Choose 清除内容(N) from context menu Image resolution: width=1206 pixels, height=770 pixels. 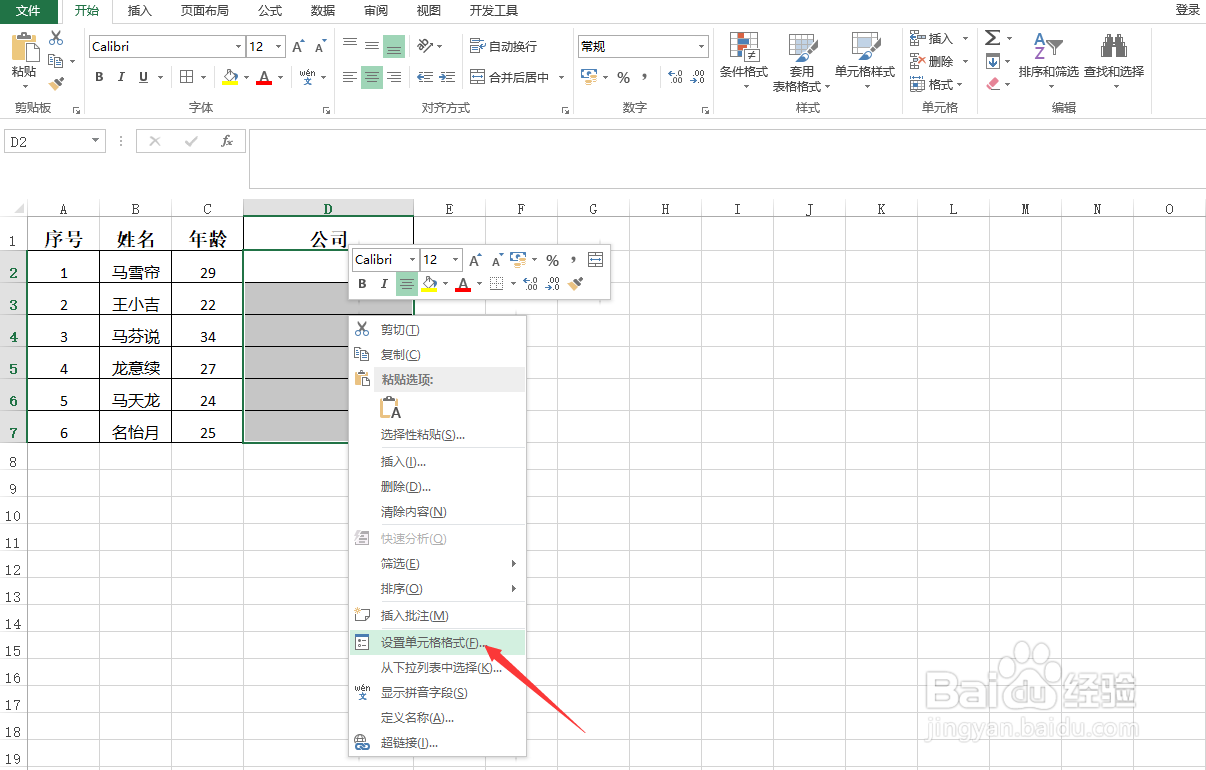437,511
